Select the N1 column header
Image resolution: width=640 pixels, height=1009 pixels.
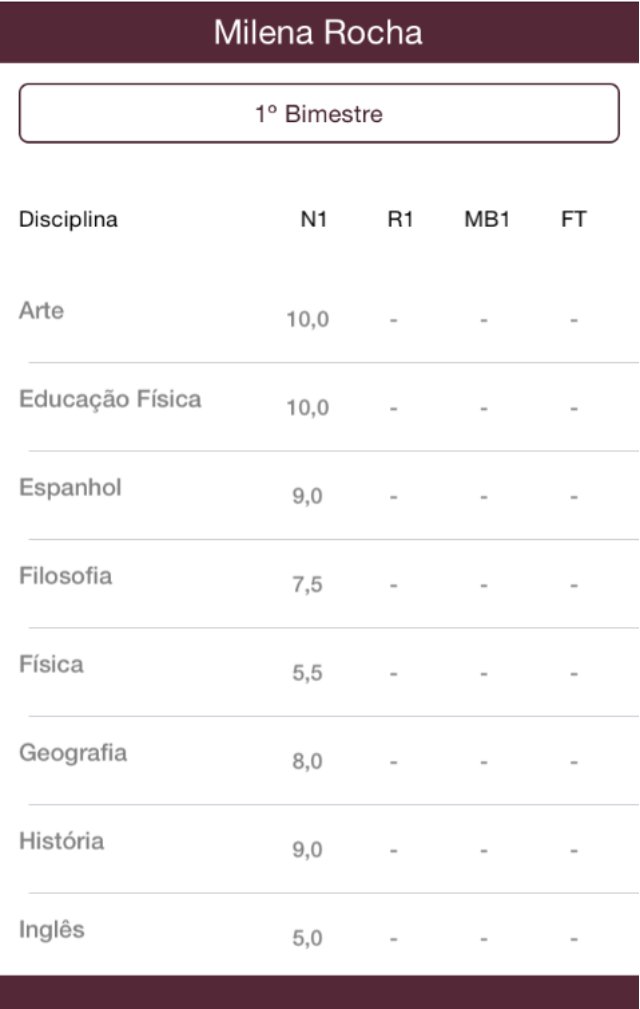pos(314,220)
